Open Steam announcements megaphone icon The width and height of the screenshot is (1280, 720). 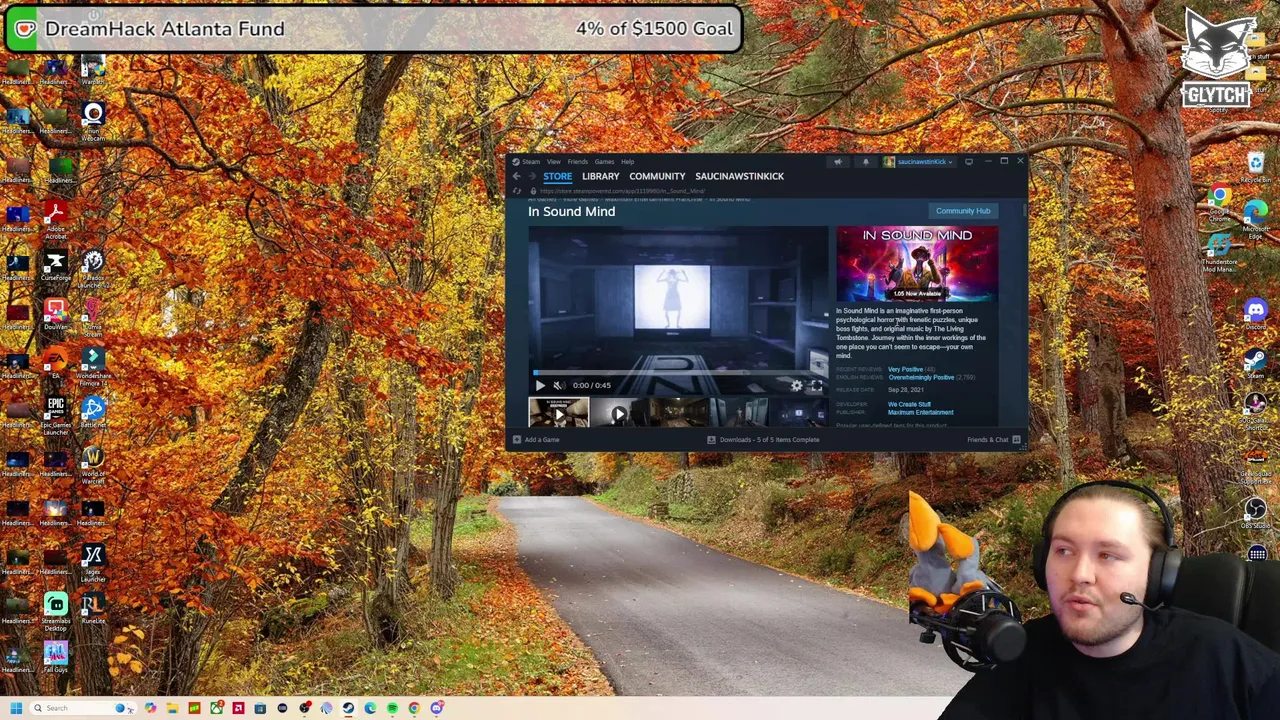[x=838, y=162]
